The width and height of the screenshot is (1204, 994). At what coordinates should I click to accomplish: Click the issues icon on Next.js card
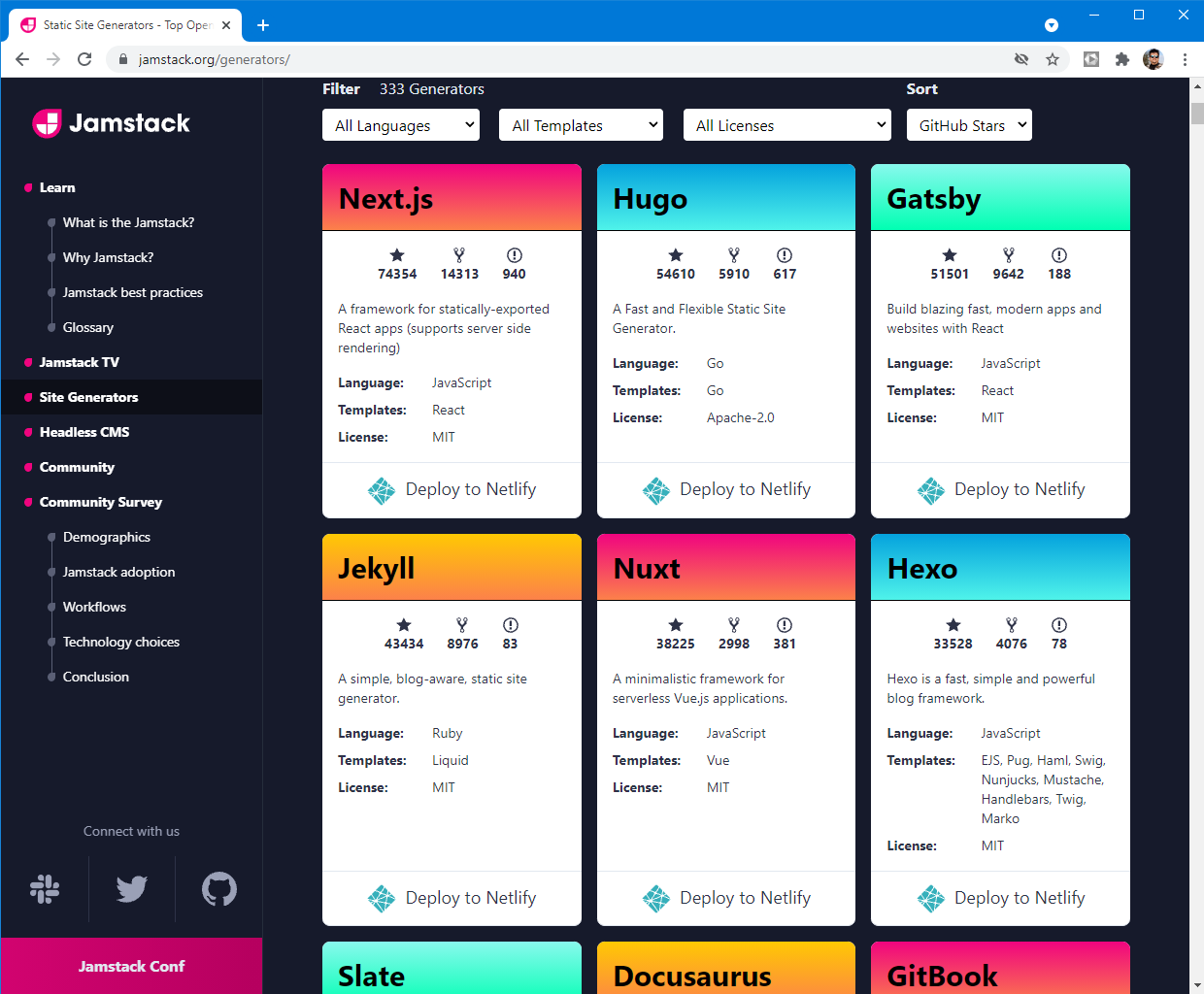pos(515,255)
